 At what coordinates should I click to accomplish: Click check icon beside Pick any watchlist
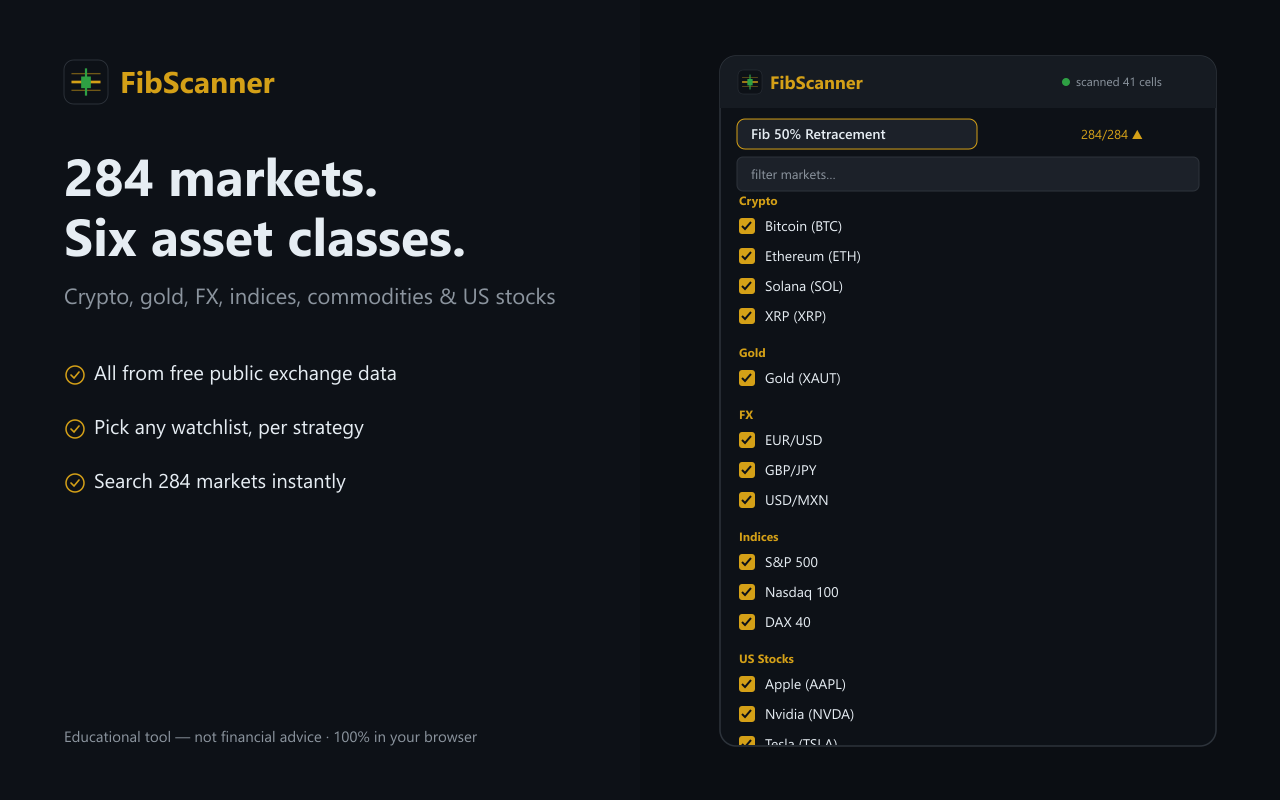tap(75, 428)
